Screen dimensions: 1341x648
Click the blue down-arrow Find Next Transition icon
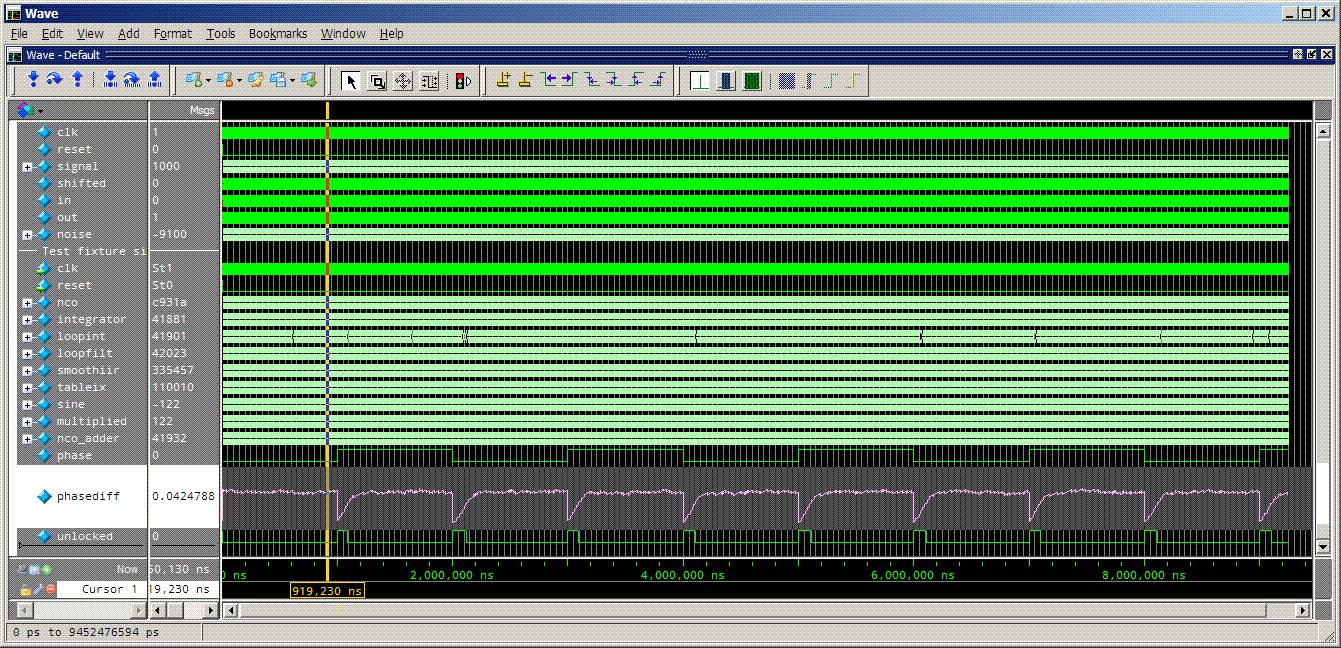pyautogui.click(x=33, y=80)
